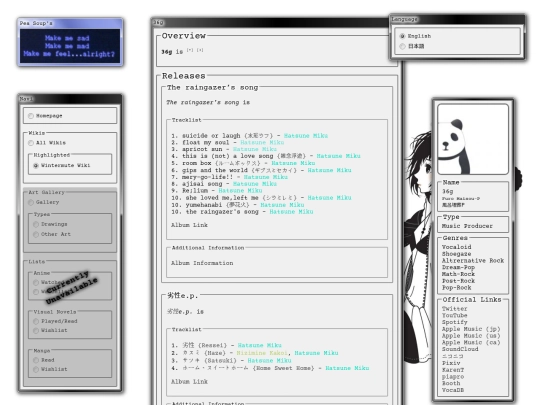Image resolution: width=540 pixels, height=405 pixels.
Task: Open the ニコニコ official link
Action: 453,356
